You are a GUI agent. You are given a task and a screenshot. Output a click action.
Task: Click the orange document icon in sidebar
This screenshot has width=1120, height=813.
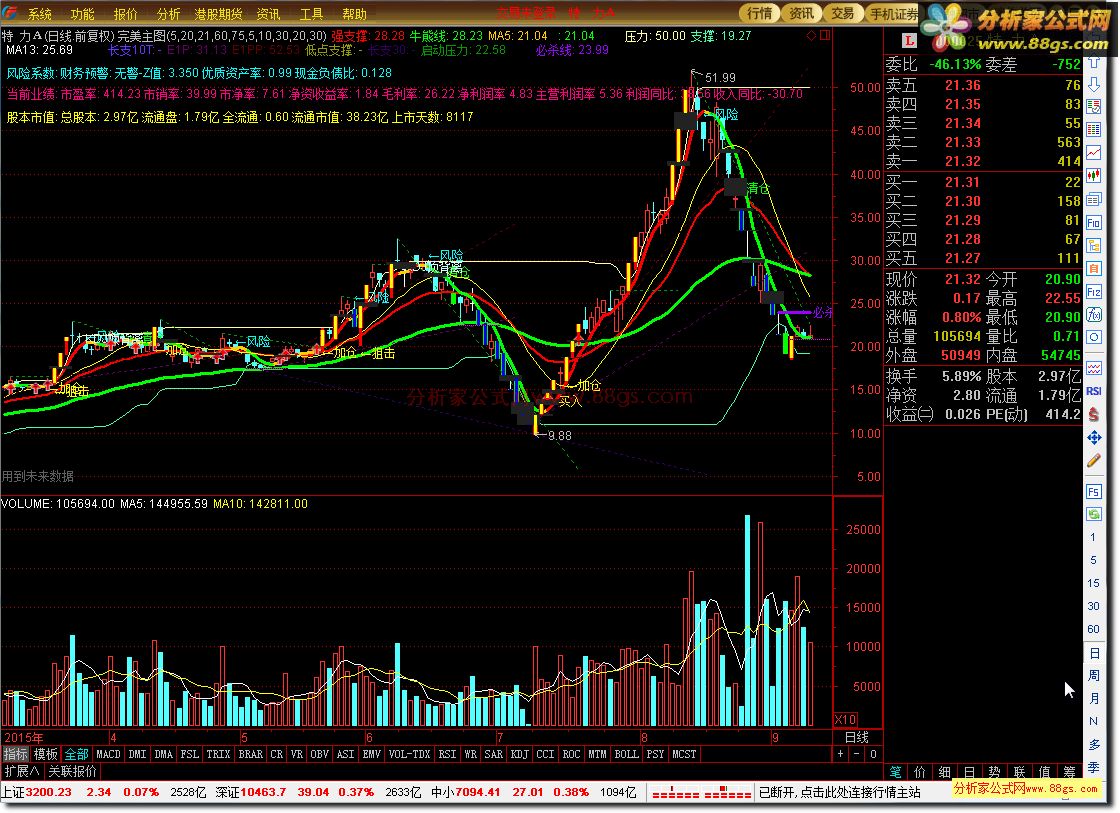point(1094,269)
